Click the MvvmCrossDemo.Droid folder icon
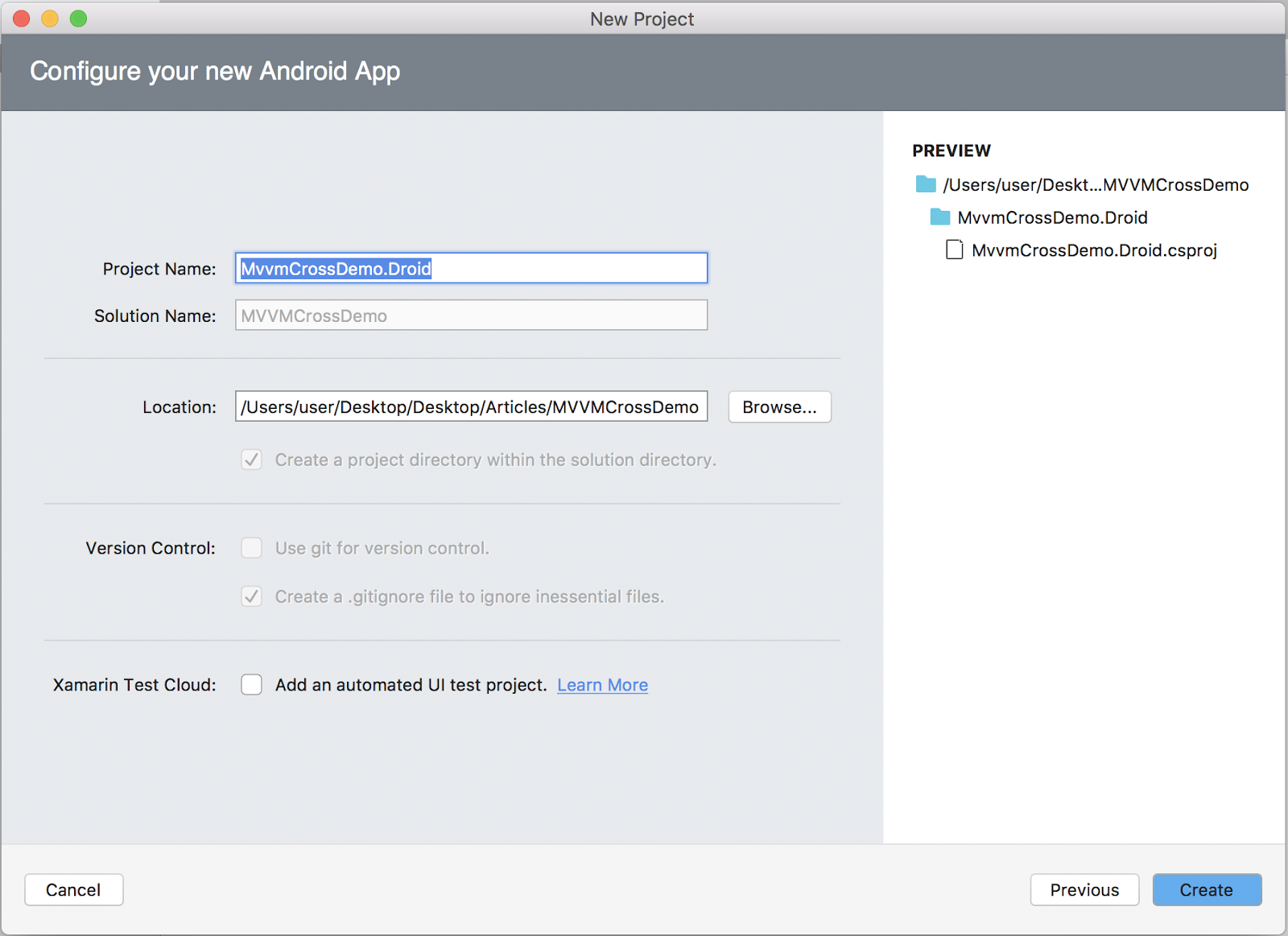This screenshot has height=936, width=1288. click(939, 216)
